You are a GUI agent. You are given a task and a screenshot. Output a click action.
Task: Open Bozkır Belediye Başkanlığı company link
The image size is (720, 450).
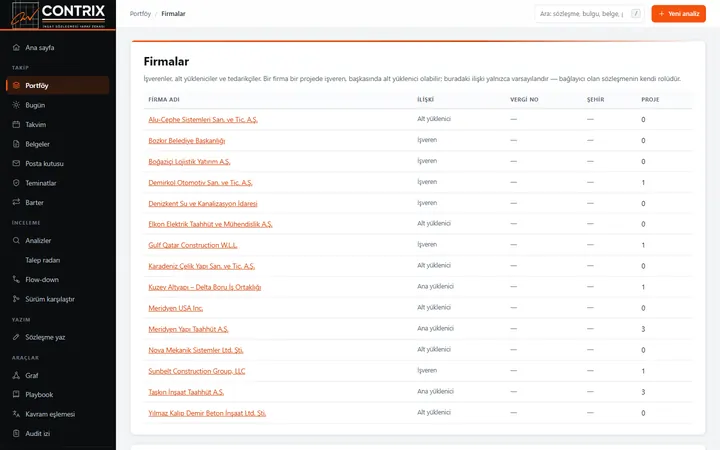[x=186, y=141]
